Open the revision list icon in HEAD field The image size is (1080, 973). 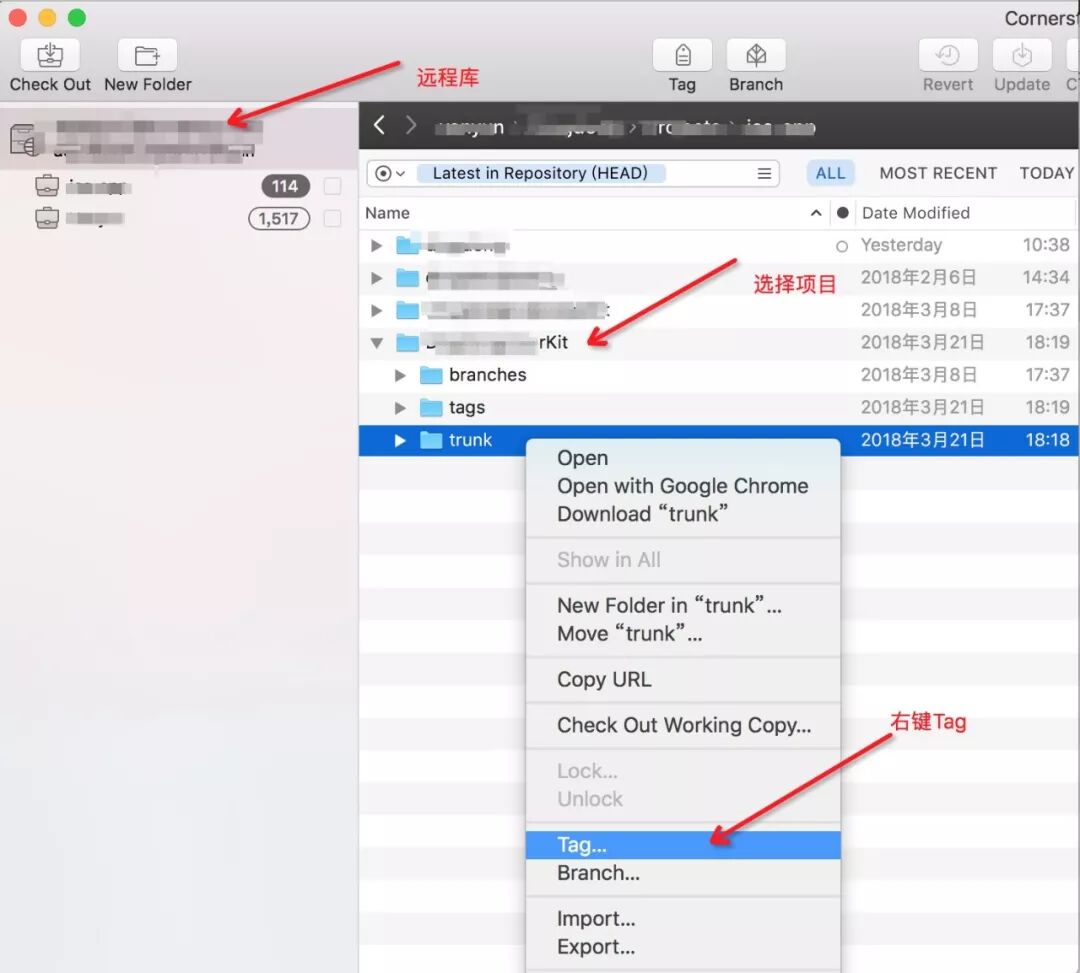tap(764, 174)
